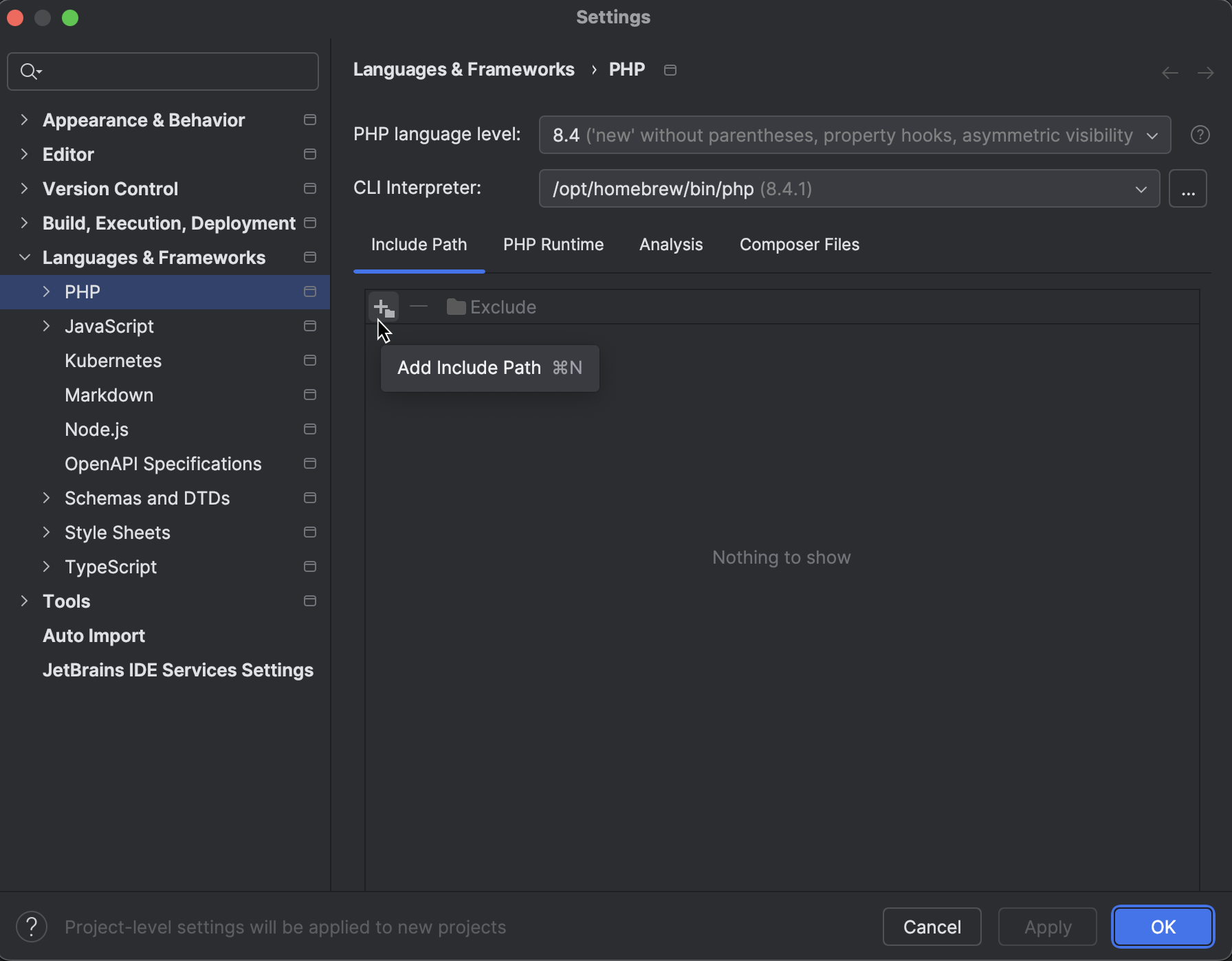The image size is (1232, 961).
Task: Click the forward navigation arrow
Action: click(1205, 73)
